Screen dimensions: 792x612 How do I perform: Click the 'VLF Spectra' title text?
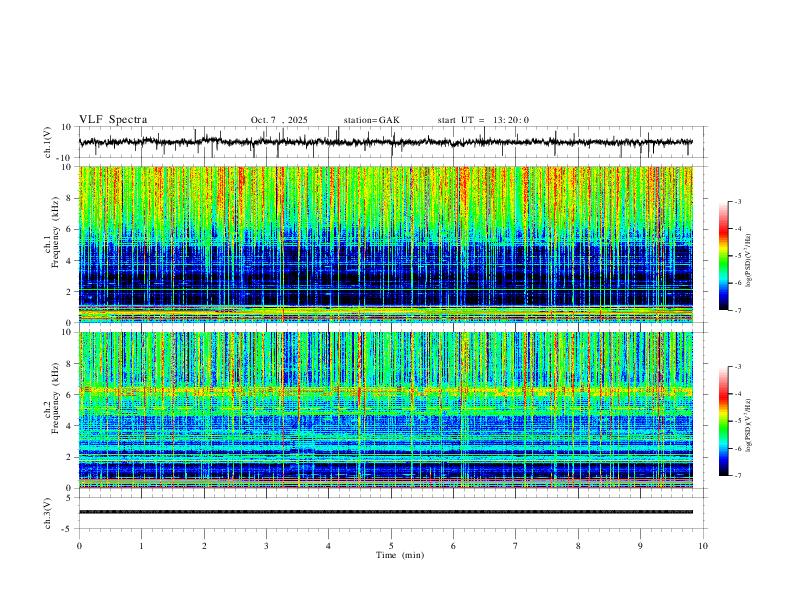coord(113,119)
